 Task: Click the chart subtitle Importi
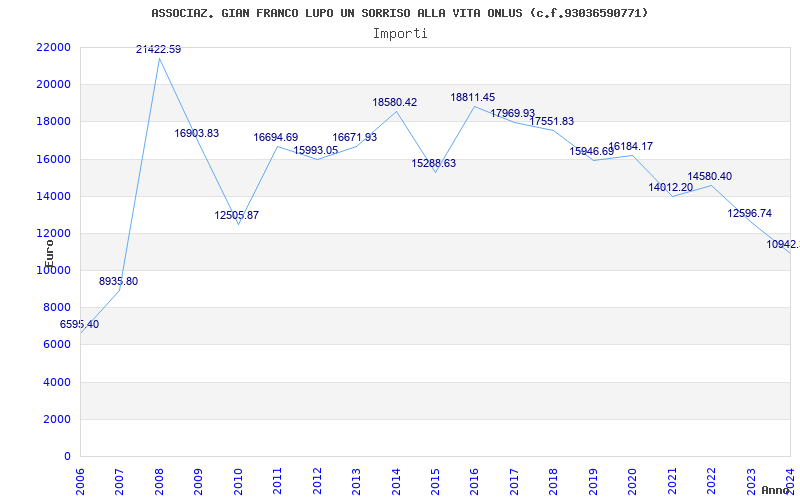click(400, 34)
